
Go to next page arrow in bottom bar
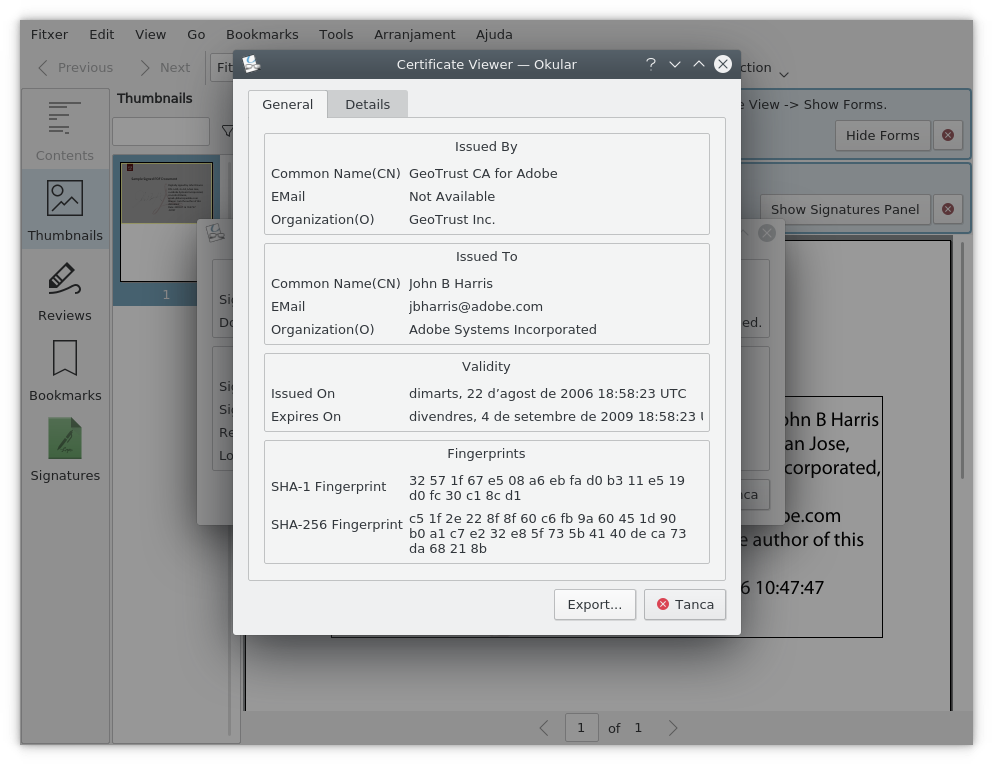click(x=673, y=728)
